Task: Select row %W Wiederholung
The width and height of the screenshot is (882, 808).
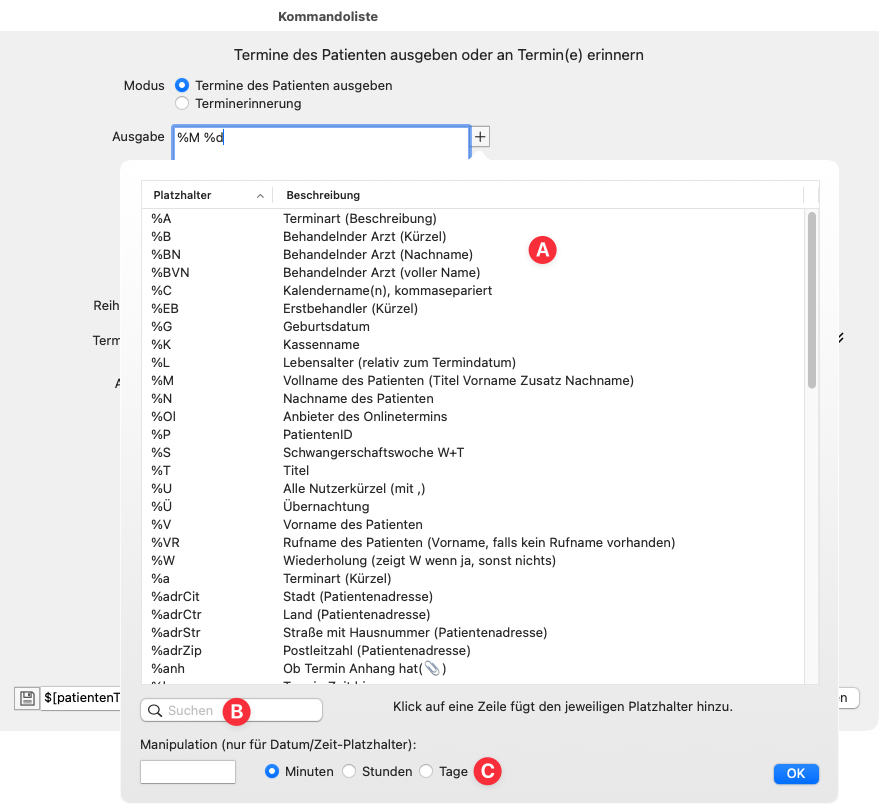Action: click(x=474, y=560)
